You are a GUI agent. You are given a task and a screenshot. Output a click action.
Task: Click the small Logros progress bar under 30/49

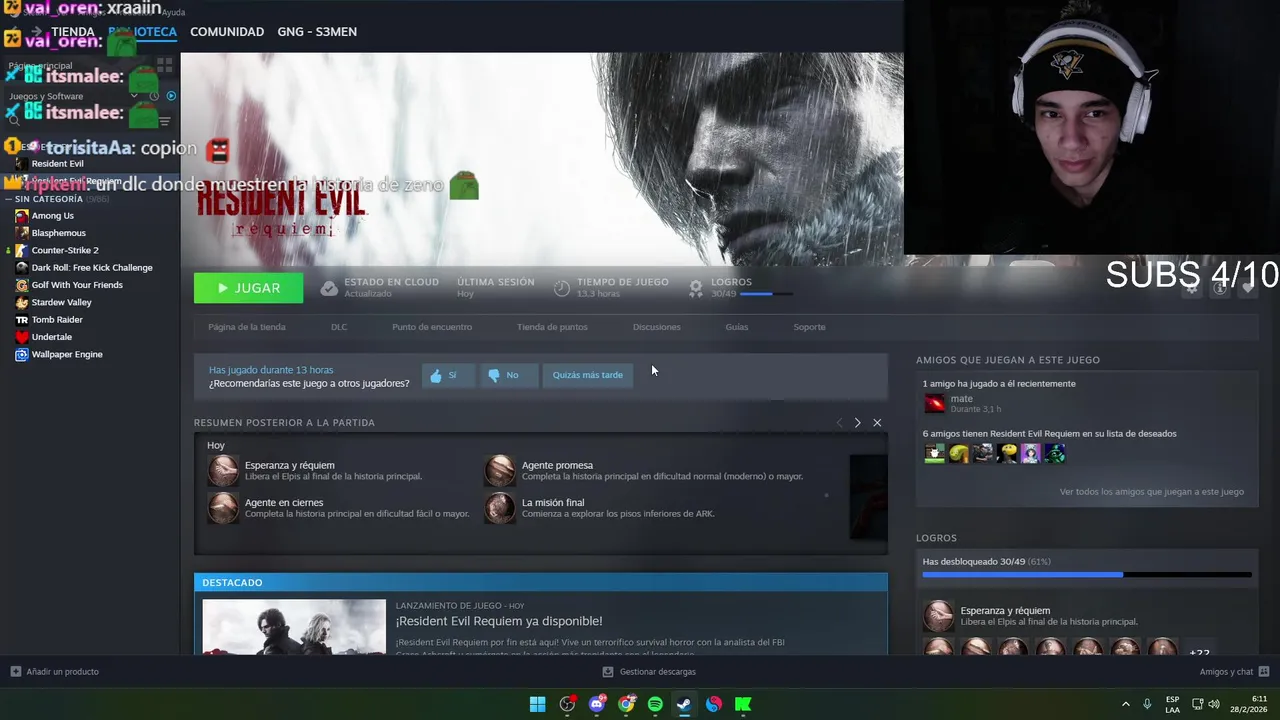click(x=767, y=294)
